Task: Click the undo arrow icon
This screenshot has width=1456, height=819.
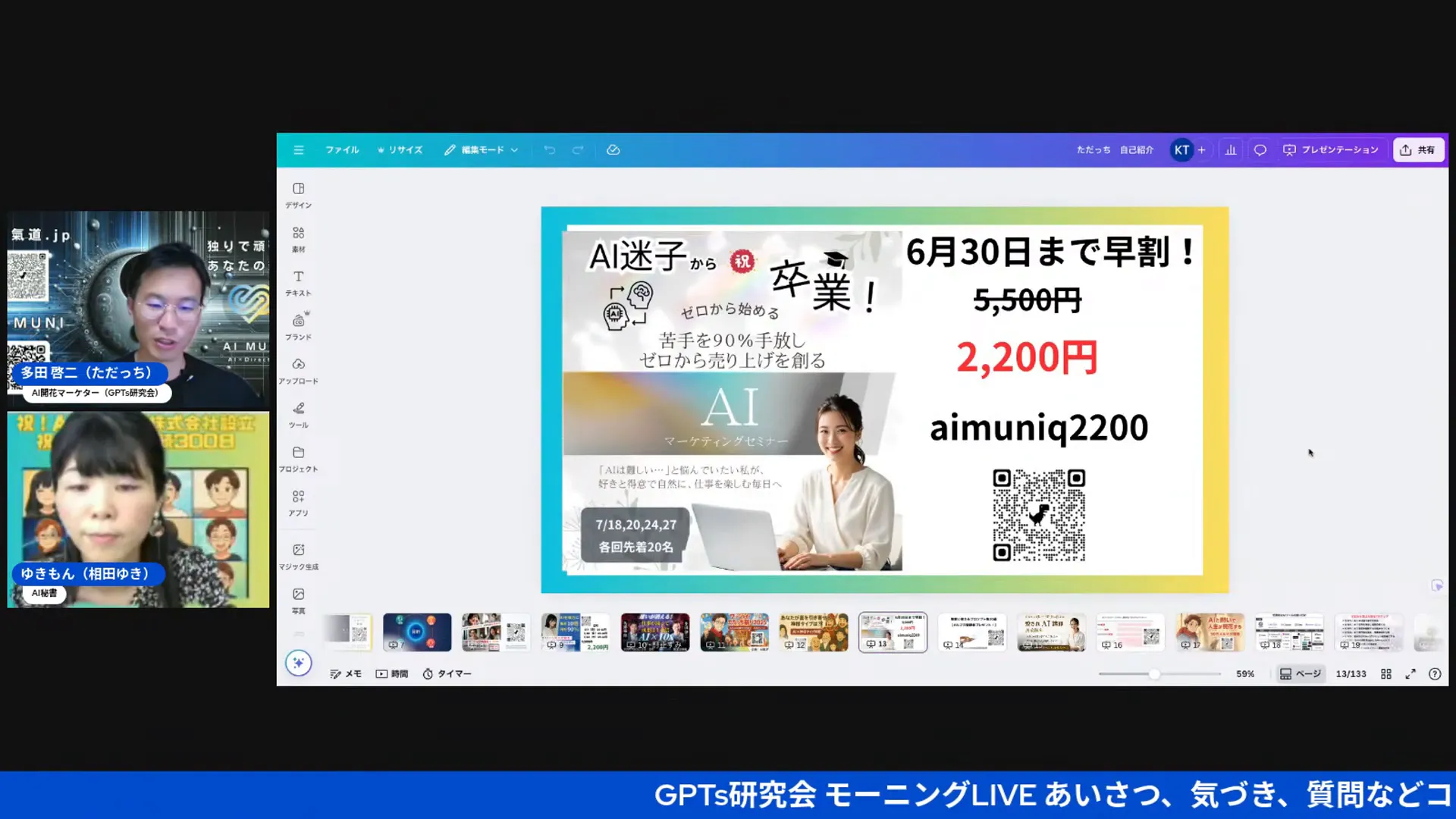Action: (x=550, y=150)
